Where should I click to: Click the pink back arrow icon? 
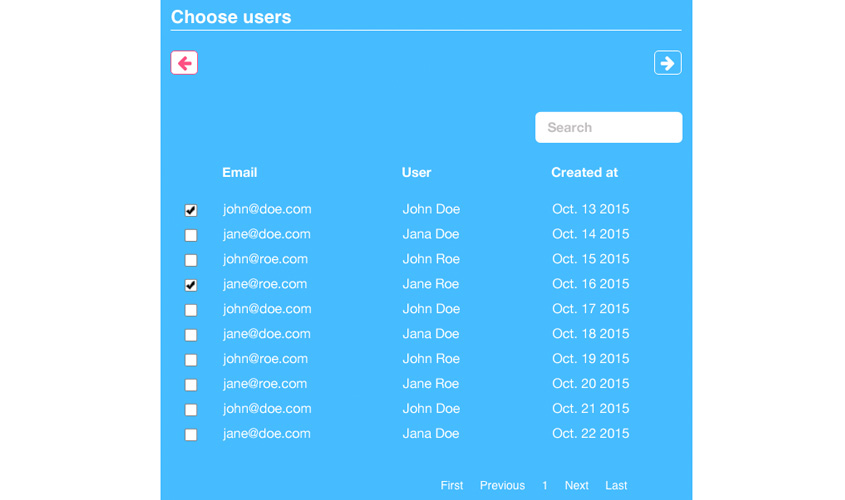click(184, 63)
